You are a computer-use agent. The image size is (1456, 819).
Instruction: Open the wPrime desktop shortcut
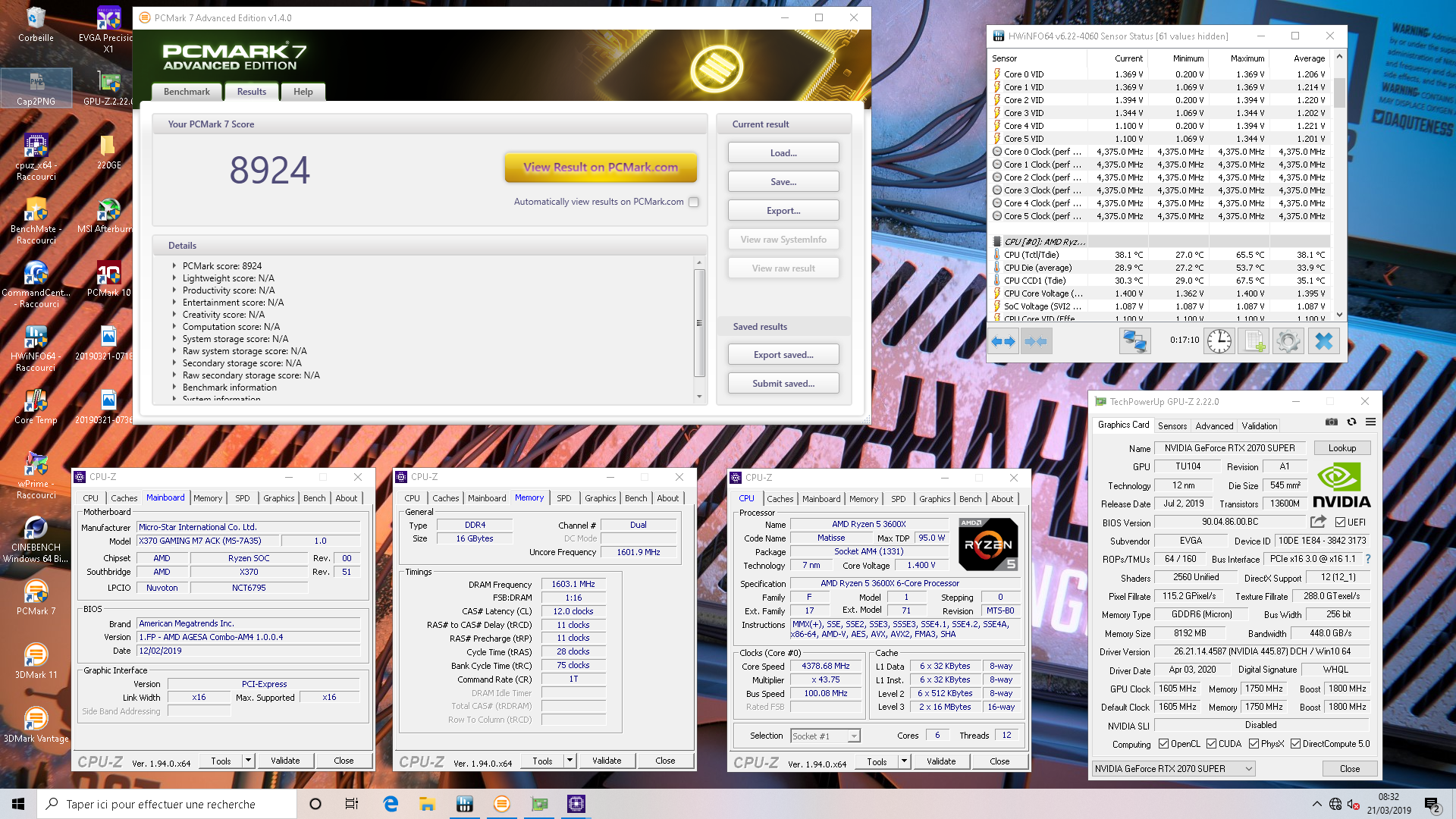point(36,475)
